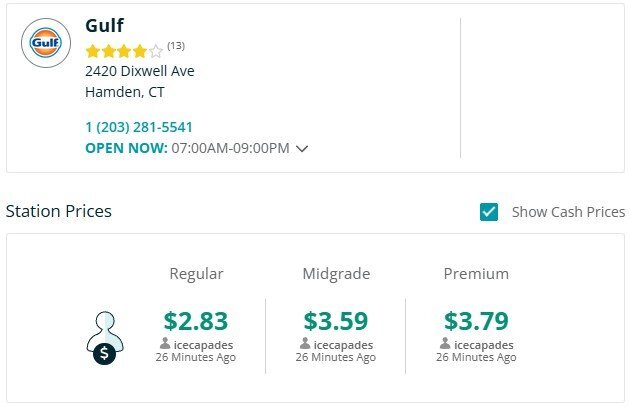Open the Gulf station name heading

[x=104, y=25]
